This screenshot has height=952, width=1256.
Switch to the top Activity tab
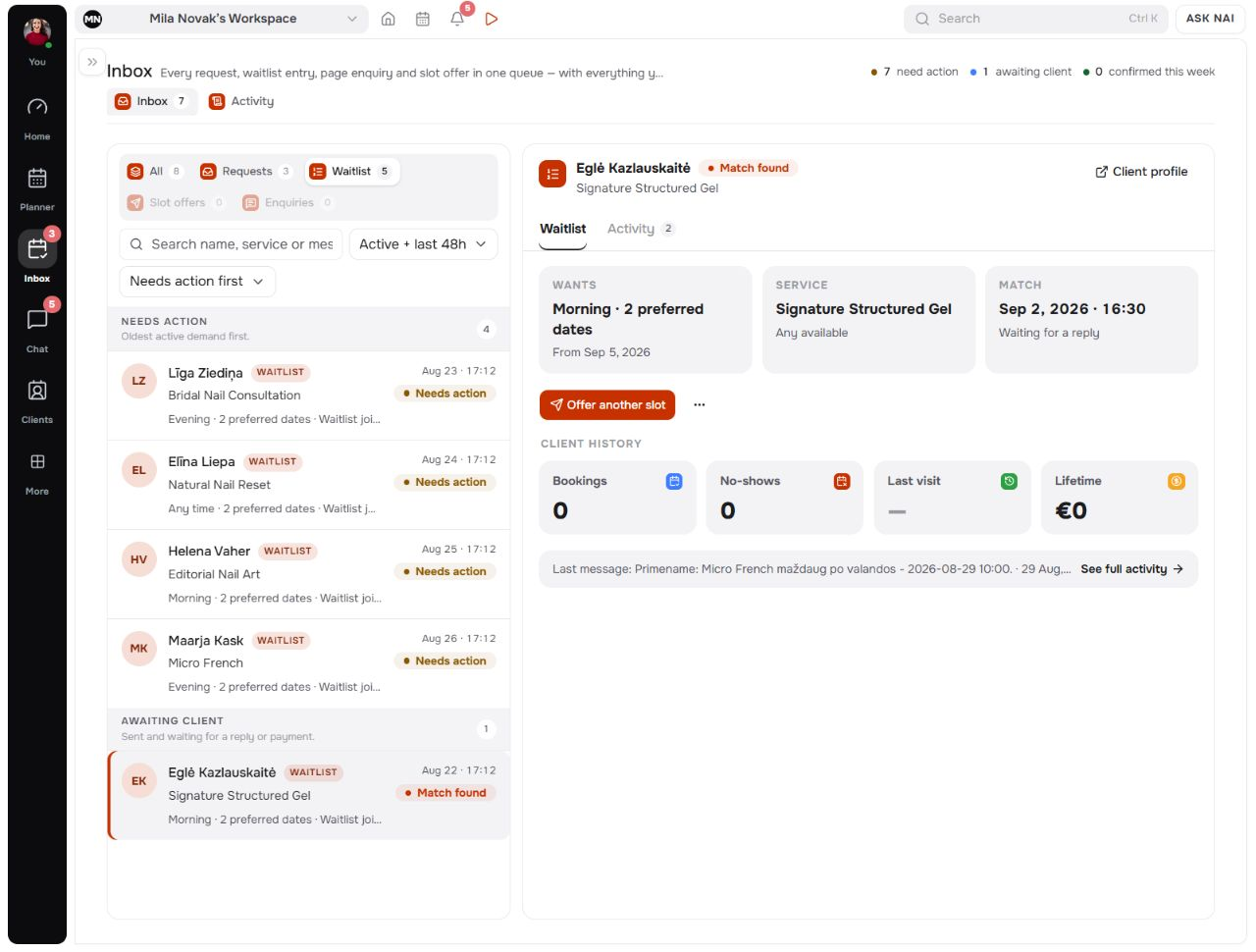click(x=241, y=101)
